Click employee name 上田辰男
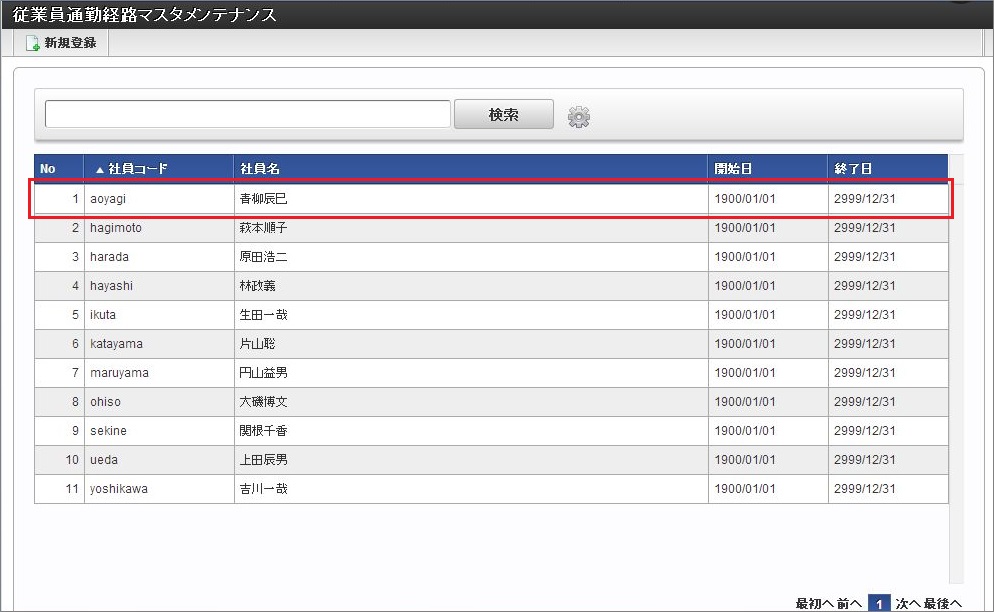Screen dimensions: 994x612 click(263, 460)
